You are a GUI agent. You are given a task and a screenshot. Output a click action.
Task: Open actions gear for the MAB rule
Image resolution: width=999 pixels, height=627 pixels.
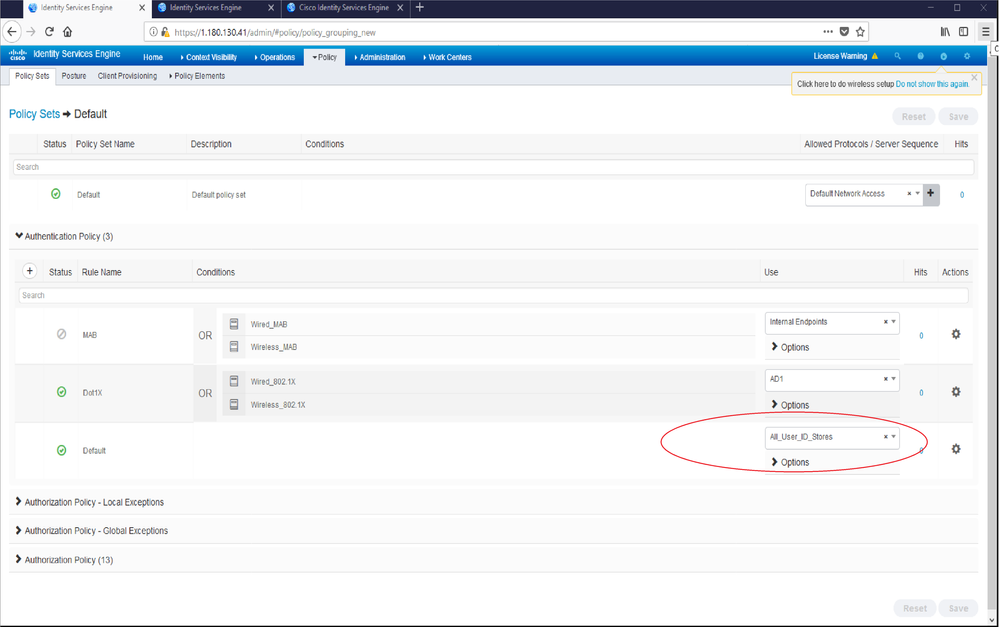pos(956,334)
